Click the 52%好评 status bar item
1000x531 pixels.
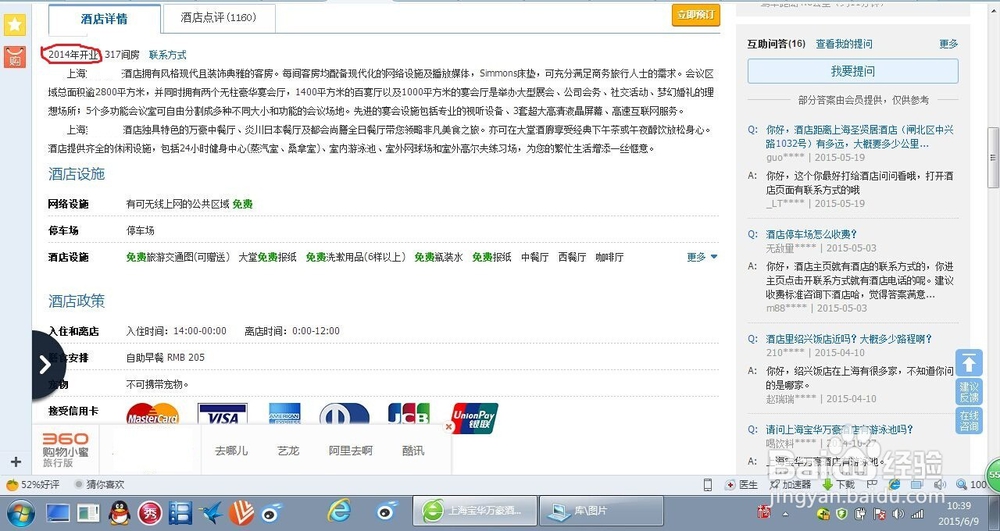(33, 484)
